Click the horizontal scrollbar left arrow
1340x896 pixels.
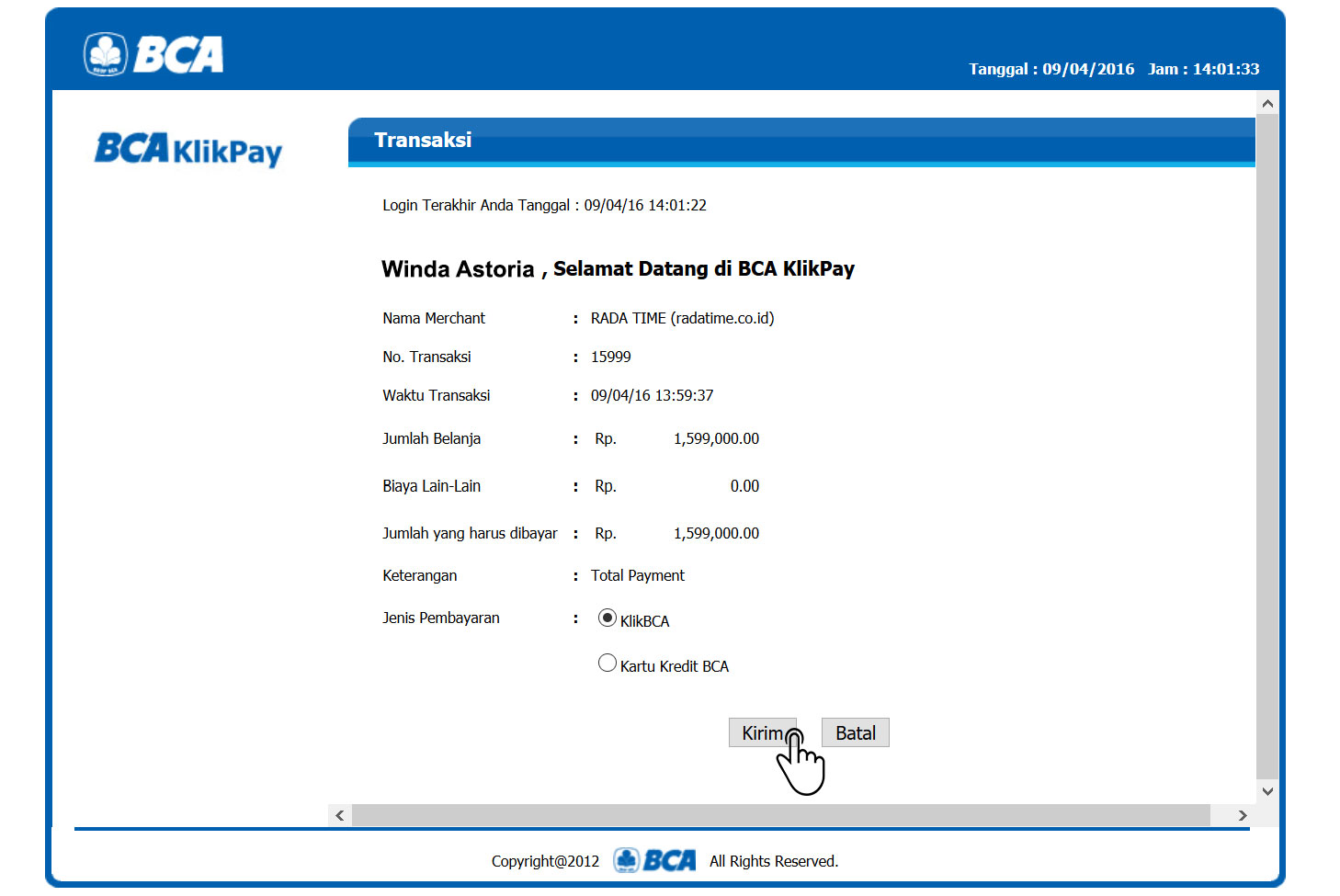tap(340, 815)
